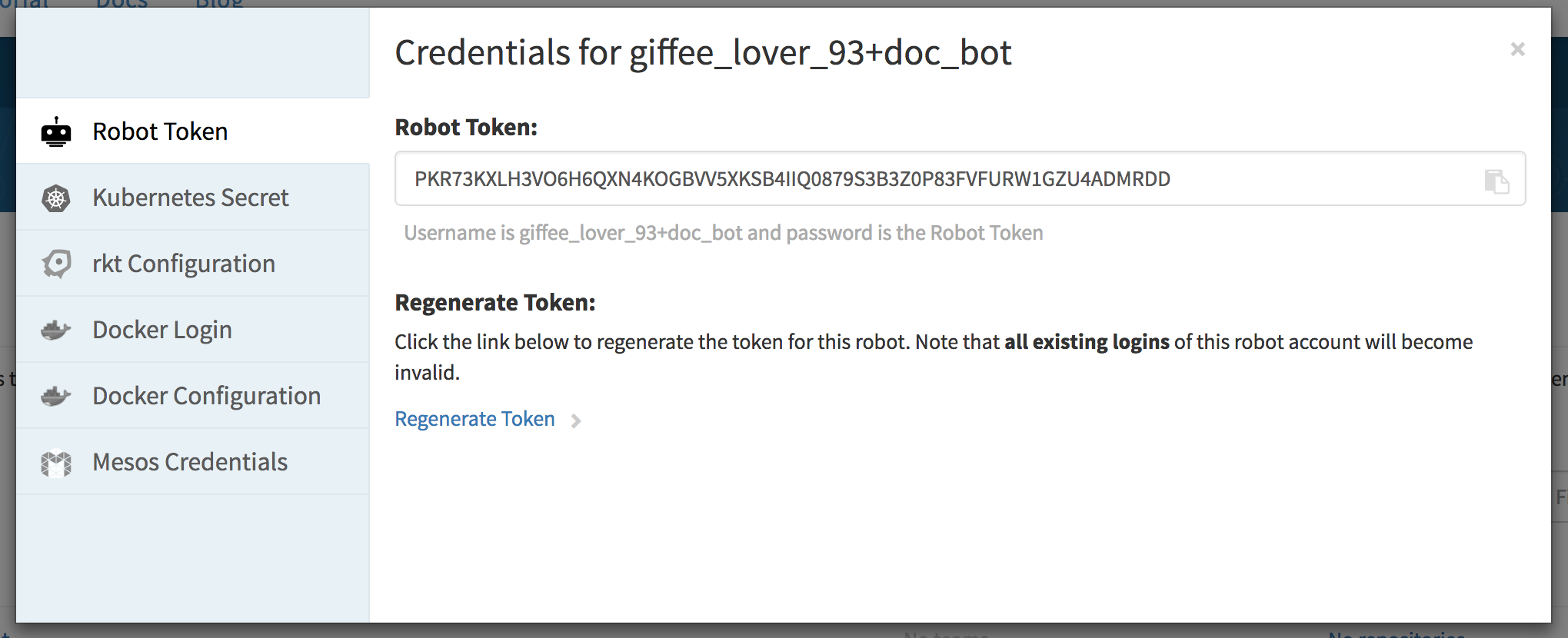Click the Kubernetes wheel icon

coord(56,198)
